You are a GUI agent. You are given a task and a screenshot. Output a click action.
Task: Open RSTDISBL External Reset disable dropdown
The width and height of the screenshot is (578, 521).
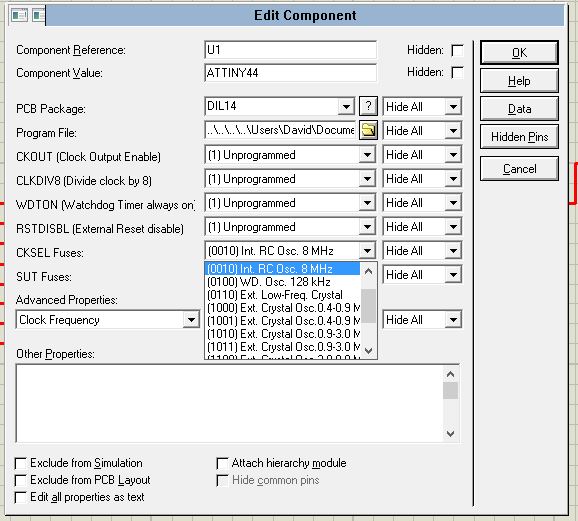click(x=367, y=227)
